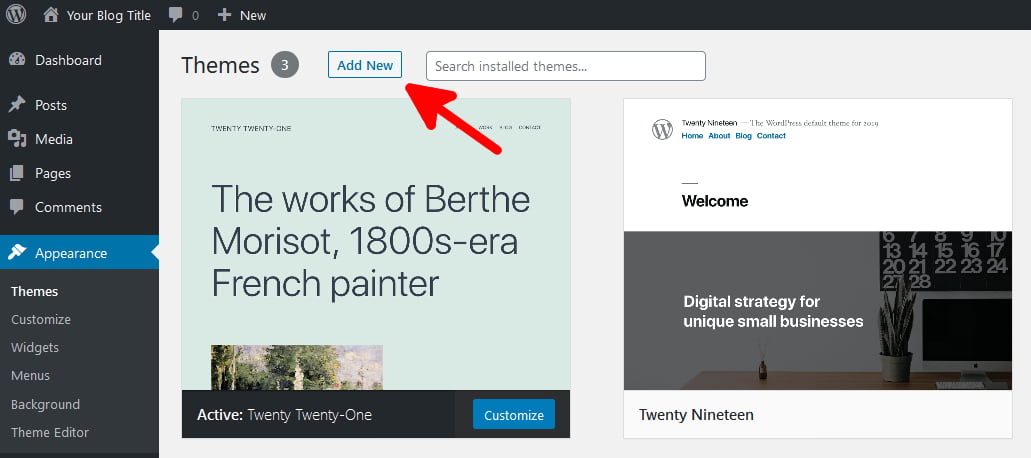The height and width of the screenshot is (458, 1031).
Task: Click the Comments speech bubble sidebar icon
Action: (x=17, y=207)
